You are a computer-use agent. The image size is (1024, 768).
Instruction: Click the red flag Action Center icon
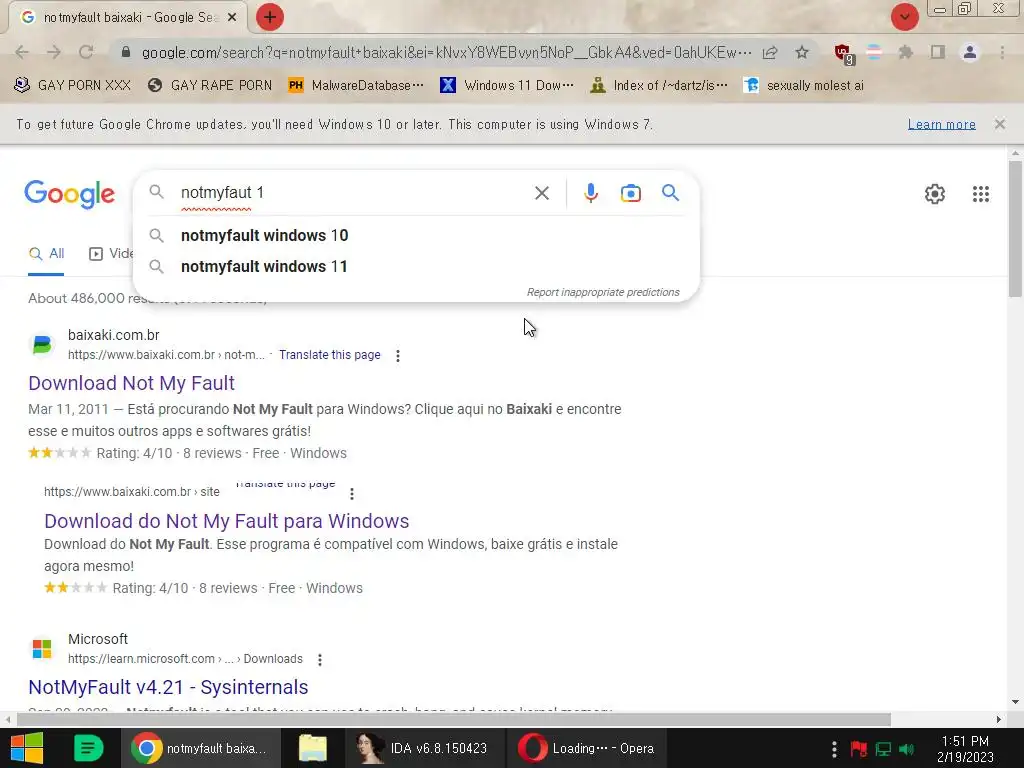859,748
